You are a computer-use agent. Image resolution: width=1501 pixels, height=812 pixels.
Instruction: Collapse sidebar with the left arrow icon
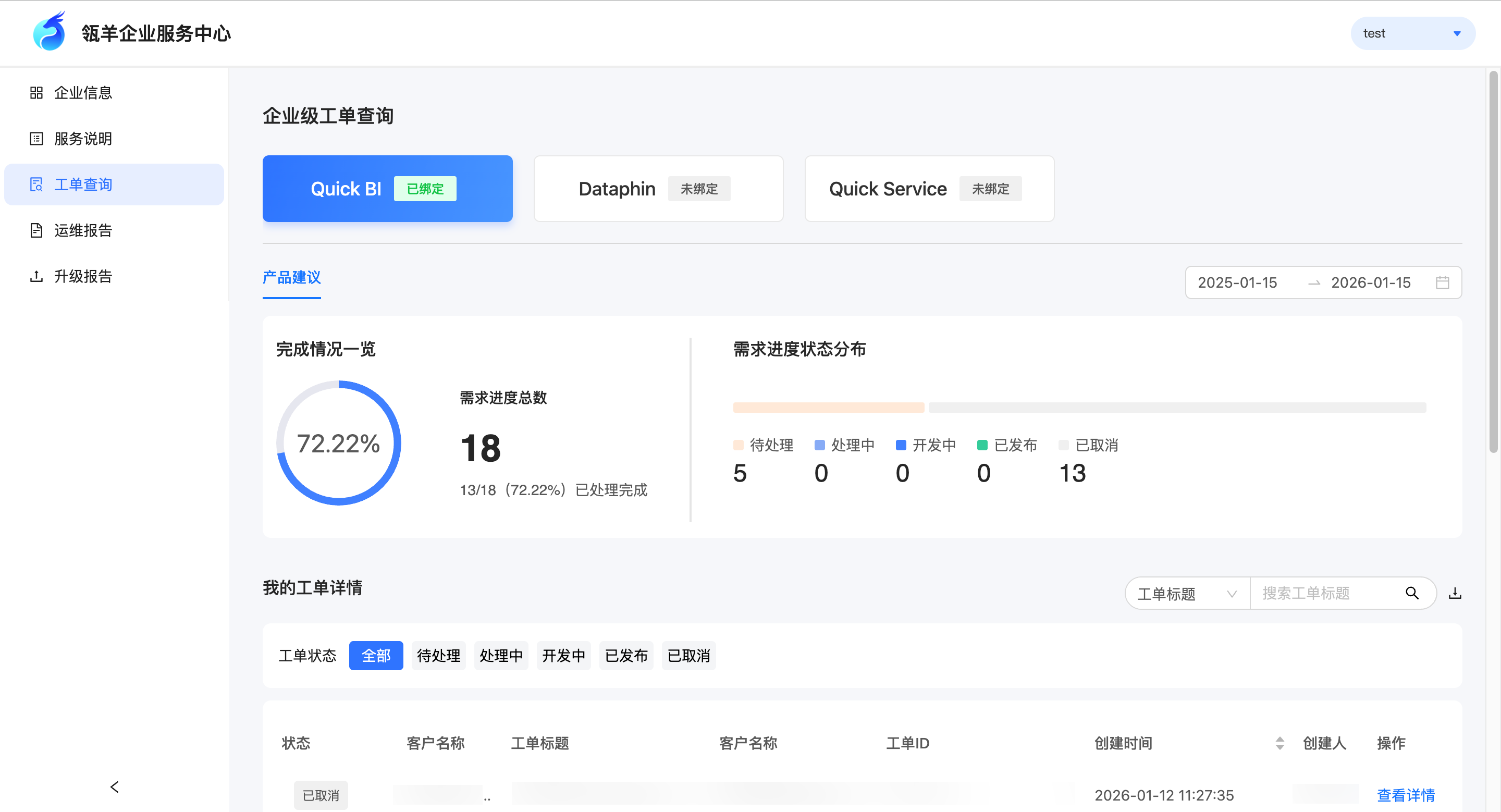114,787
